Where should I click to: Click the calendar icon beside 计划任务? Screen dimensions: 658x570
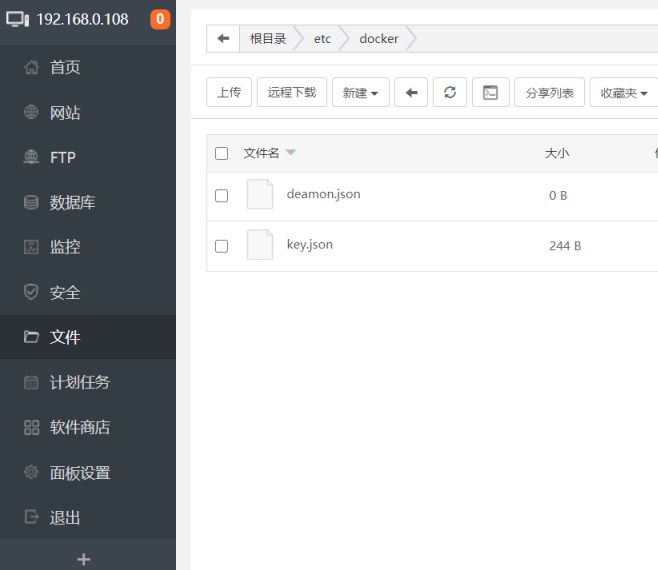(x=31, y=382)
